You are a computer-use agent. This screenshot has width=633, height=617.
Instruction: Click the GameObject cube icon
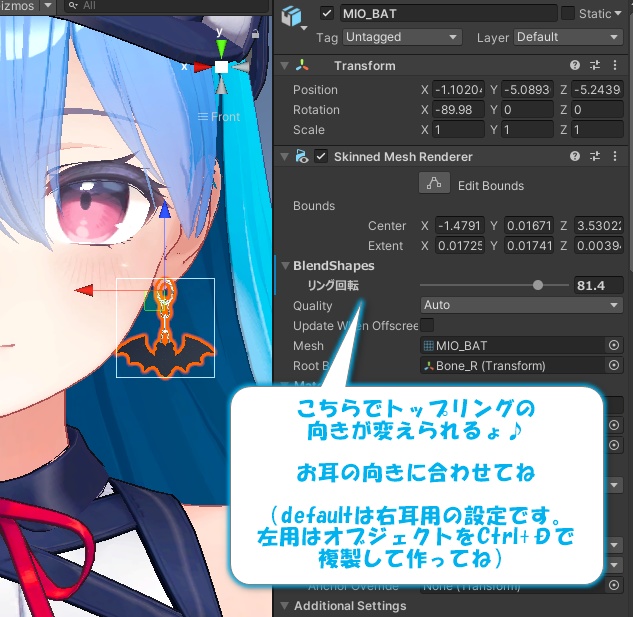pos(291,16)
